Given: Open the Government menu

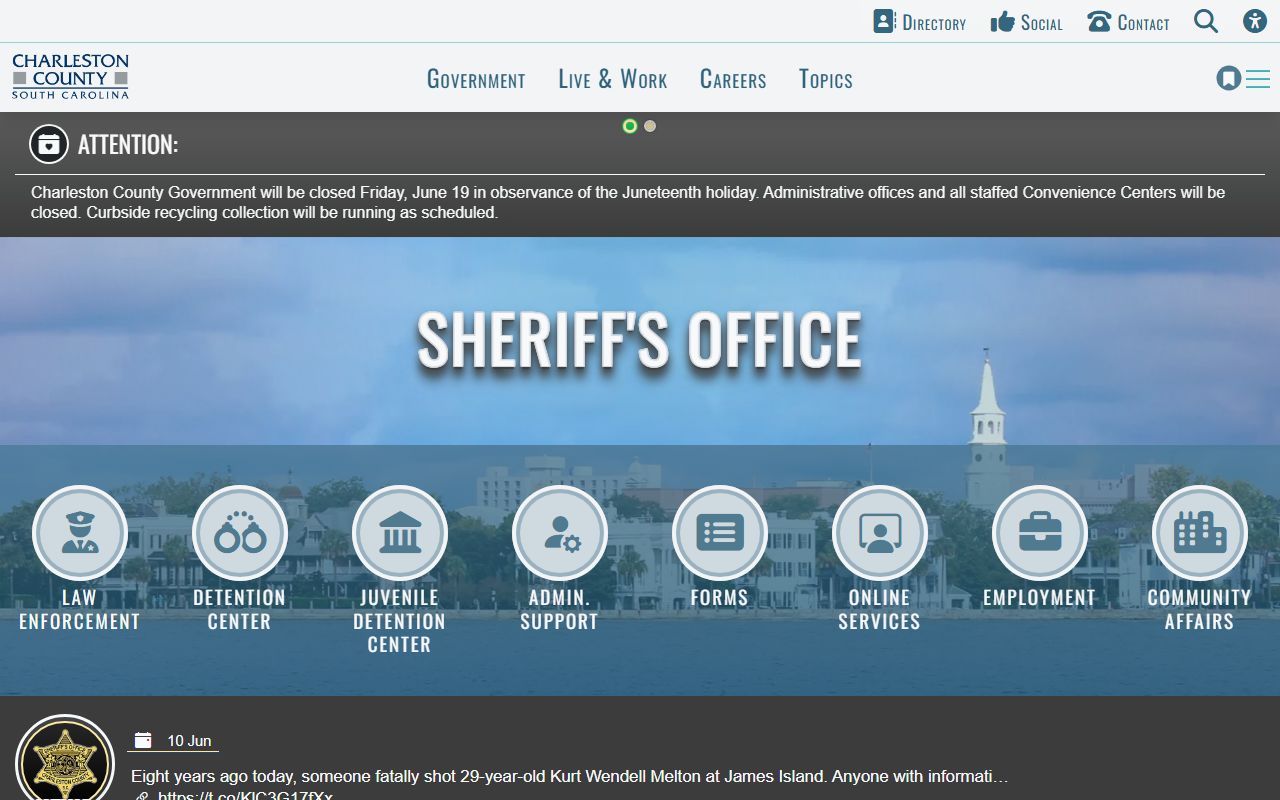Looking at the screenshot, I should [476, 79].
